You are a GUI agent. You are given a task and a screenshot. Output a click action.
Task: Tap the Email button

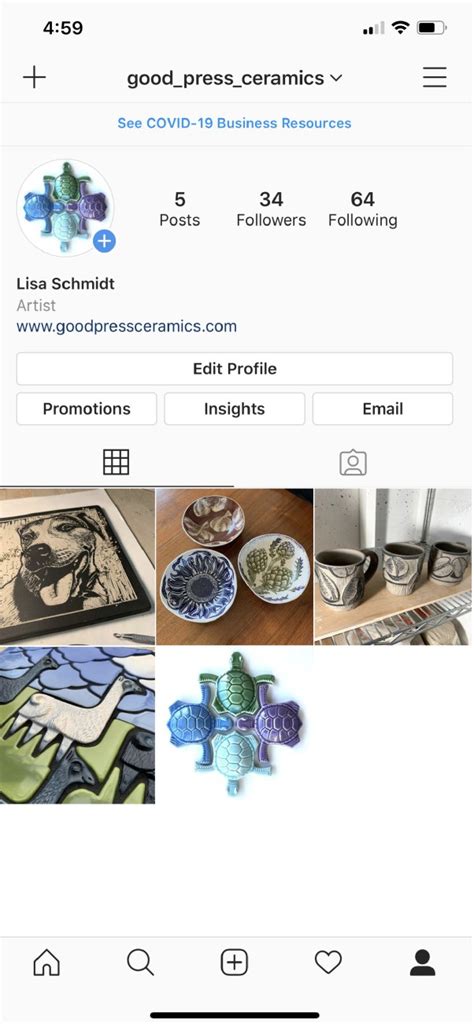[383, 409]
